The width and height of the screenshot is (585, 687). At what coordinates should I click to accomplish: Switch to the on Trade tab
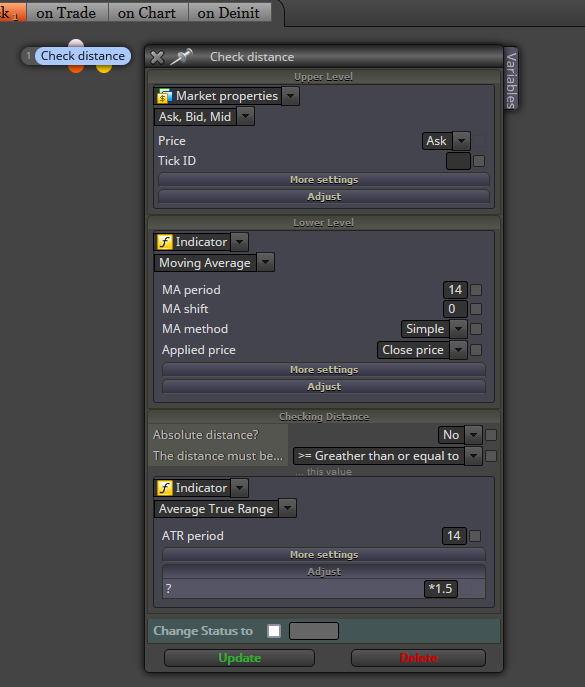[x=66, y=12]
